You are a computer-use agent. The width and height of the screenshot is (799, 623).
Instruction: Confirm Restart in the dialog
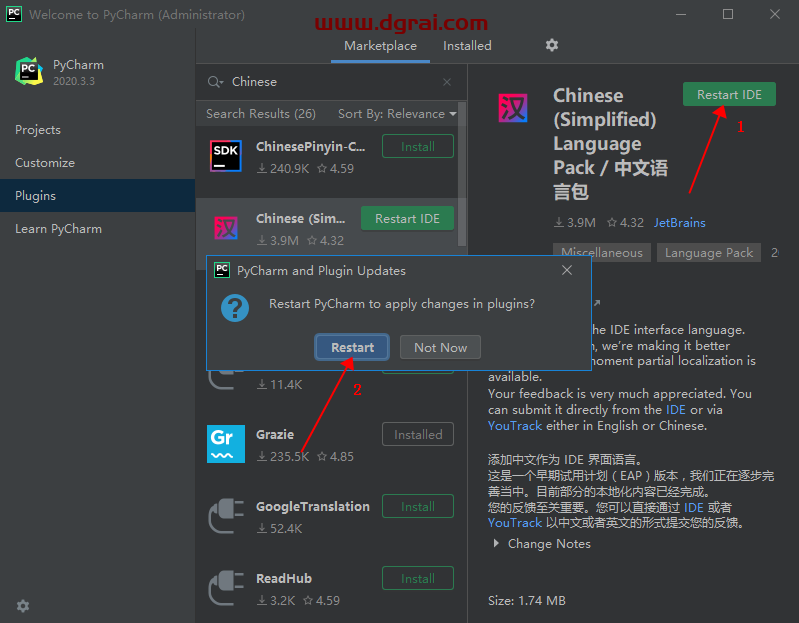point(352,347)
